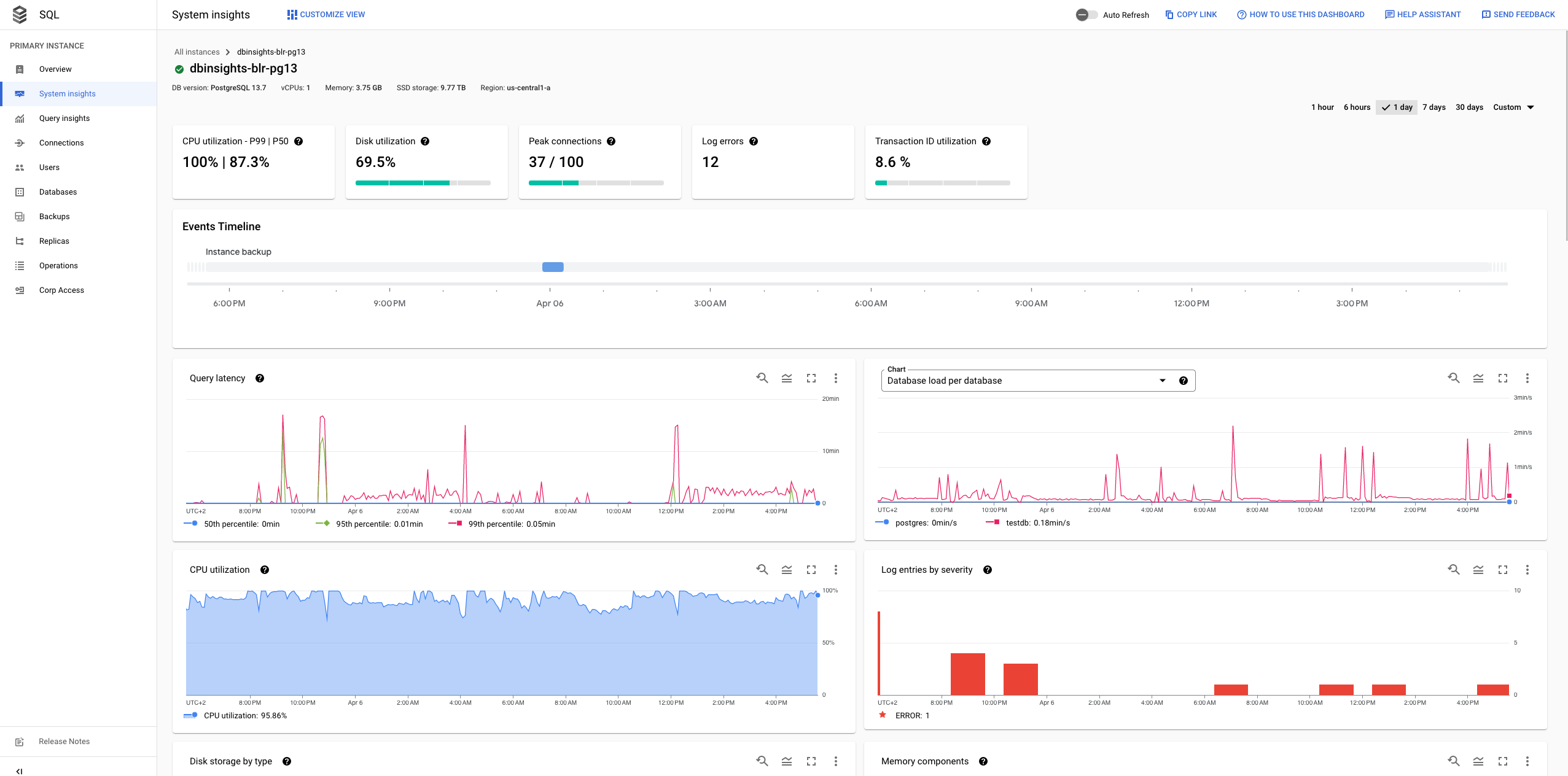1568x776 pixels.
Task: Click the System insights sidebar icon
Action: click(19, 93)
